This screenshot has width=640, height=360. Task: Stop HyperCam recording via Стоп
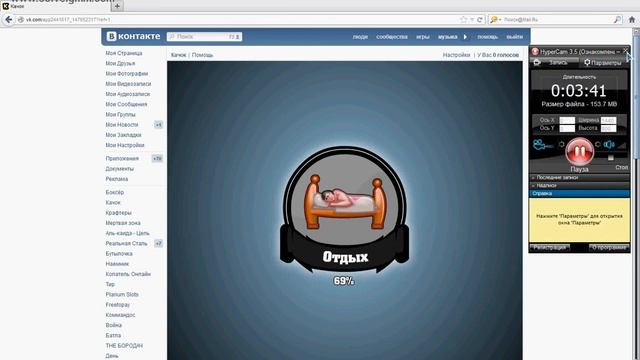pos(621,167)
